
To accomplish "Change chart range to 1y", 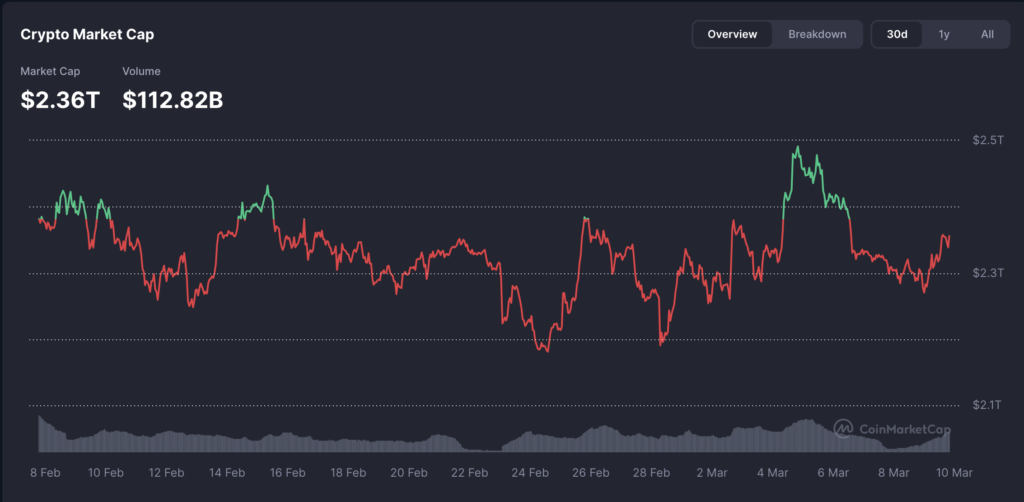I will coord(944,34).
